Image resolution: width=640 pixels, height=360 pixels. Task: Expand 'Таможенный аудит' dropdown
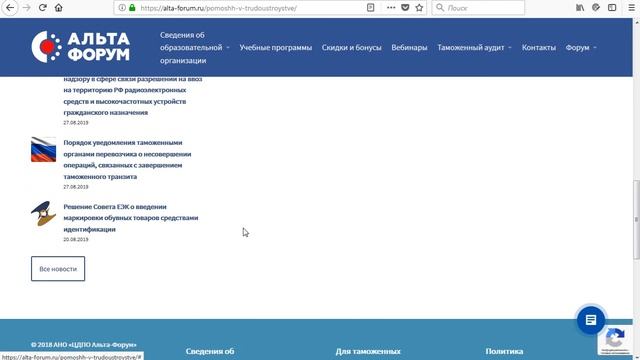[x=474, y=47]
